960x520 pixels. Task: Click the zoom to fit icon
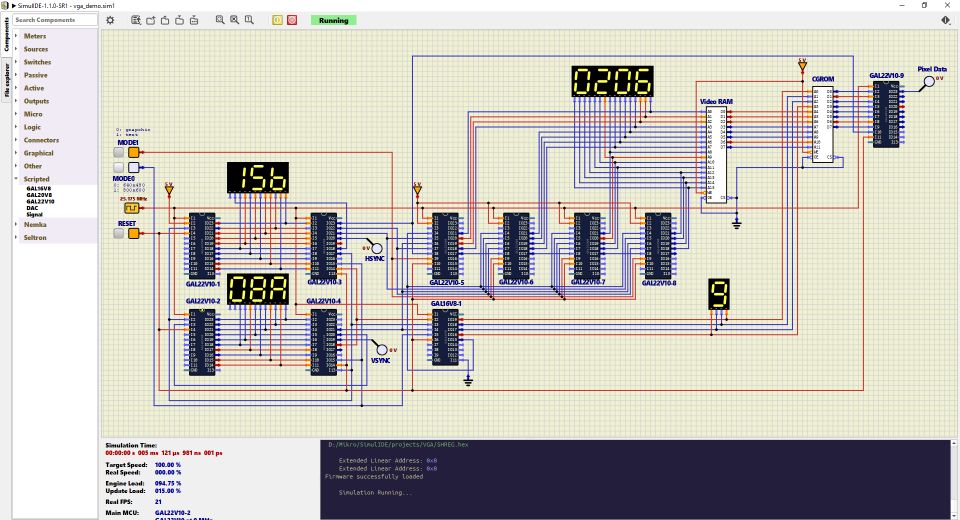point(220,20)
